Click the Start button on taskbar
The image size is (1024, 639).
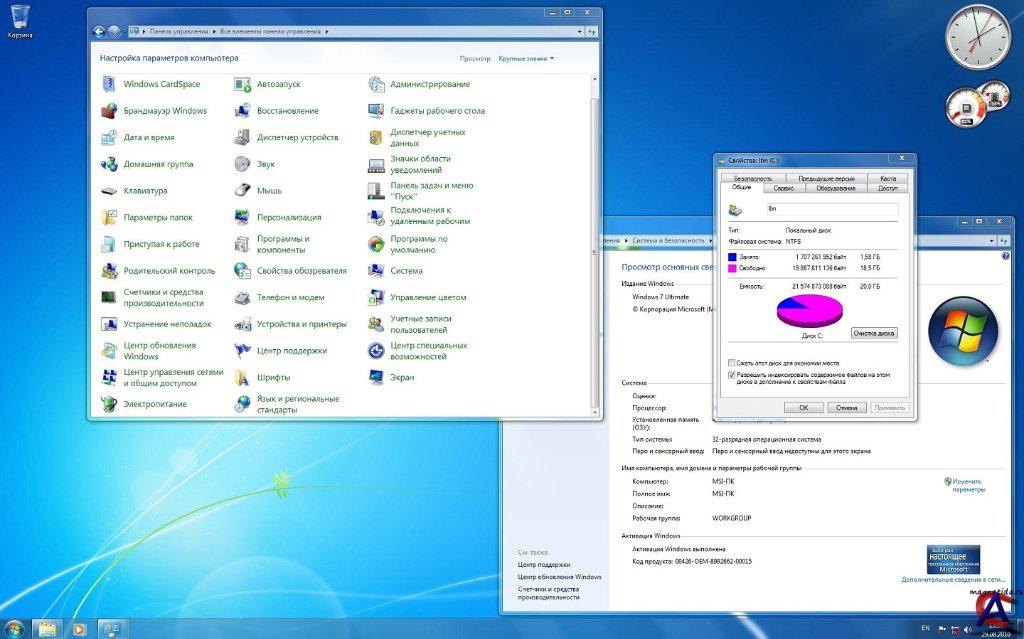pyautogui.click(x=13, y=629)
